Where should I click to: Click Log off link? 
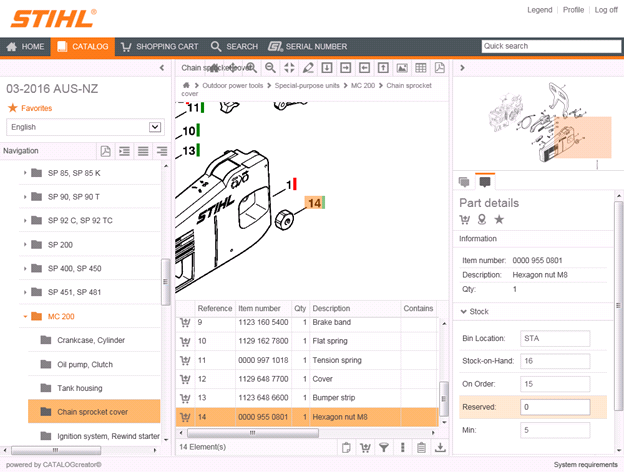[x=606, y=10]
